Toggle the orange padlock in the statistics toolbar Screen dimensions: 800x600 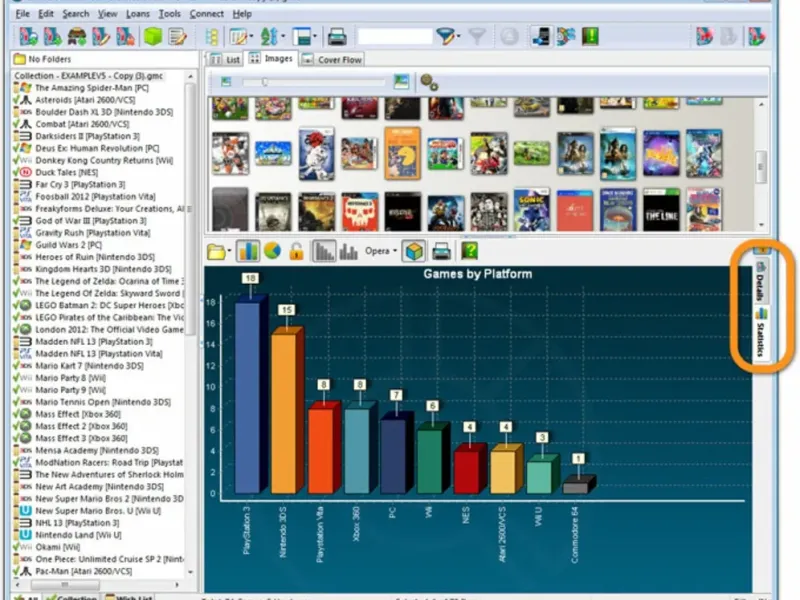coord(296,251)
